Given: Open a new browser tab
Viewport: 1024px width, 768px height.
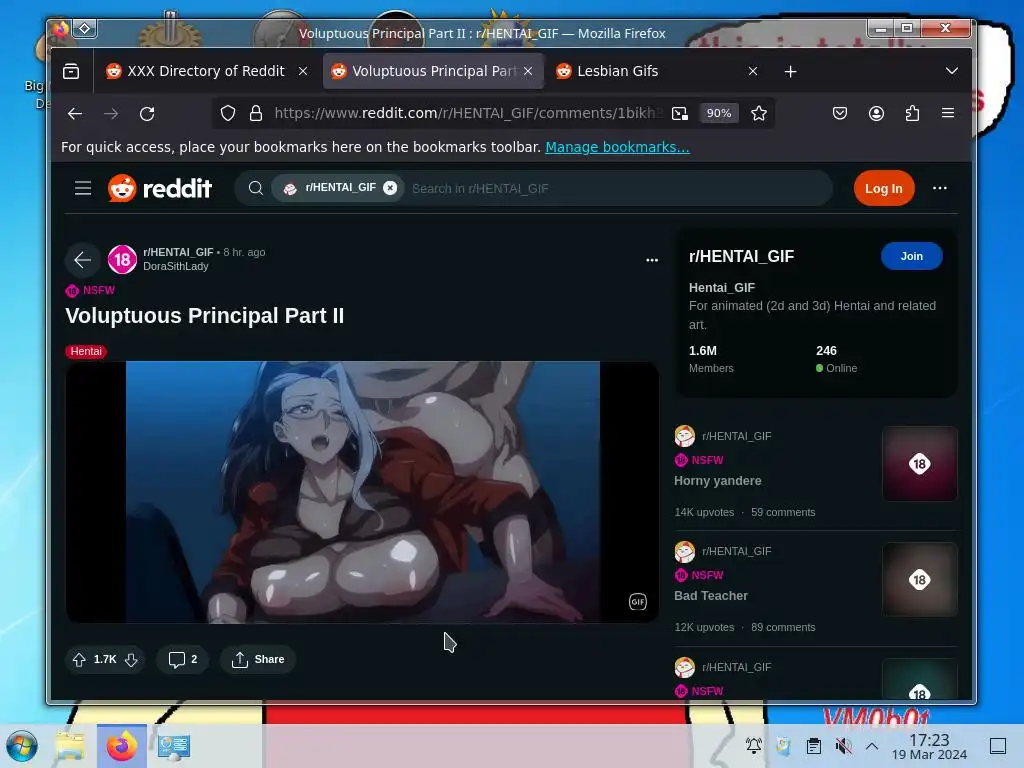Looking at the screenshot, I should point(790,71).
